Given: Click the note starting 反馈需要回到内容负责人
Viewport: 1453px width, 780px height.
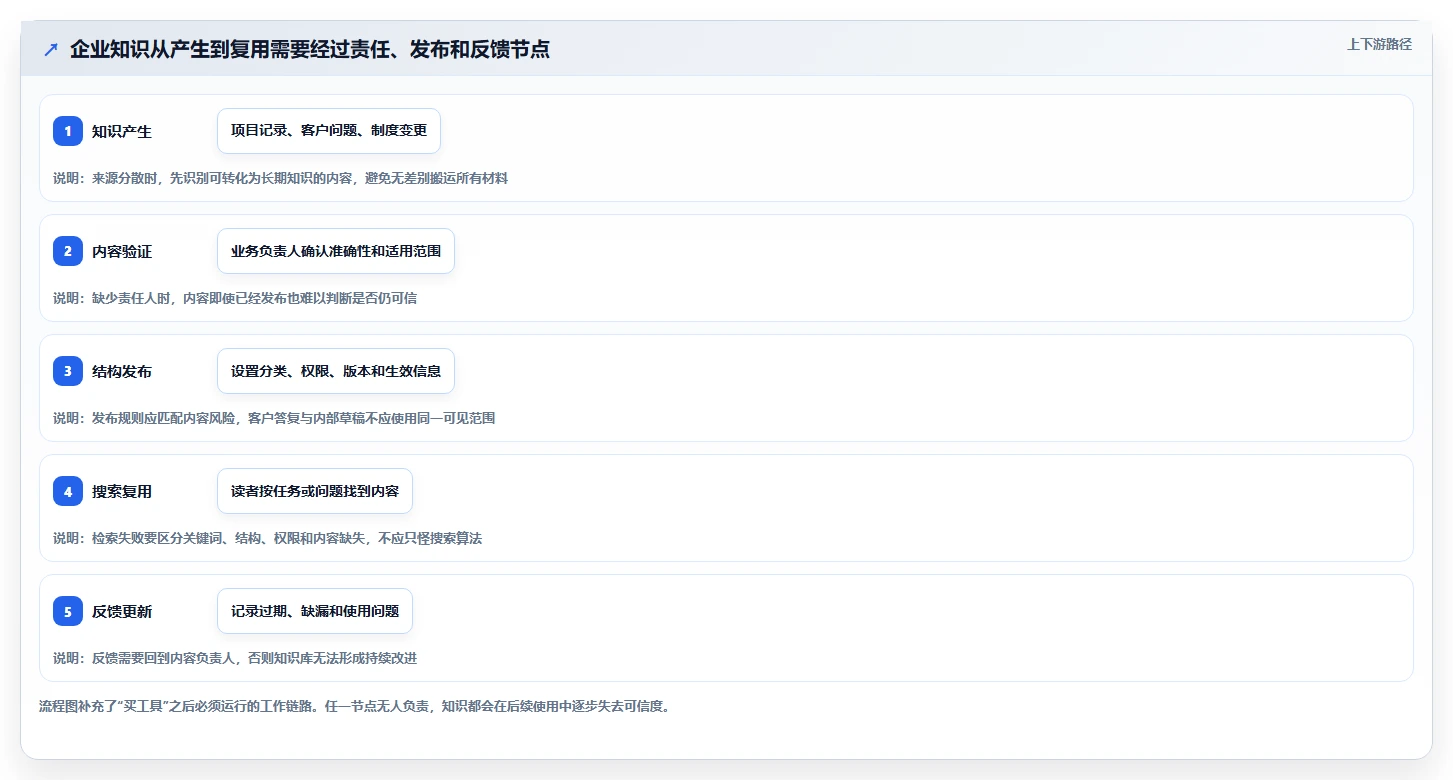Looking at the screenshot, I should tap(235, 658).
